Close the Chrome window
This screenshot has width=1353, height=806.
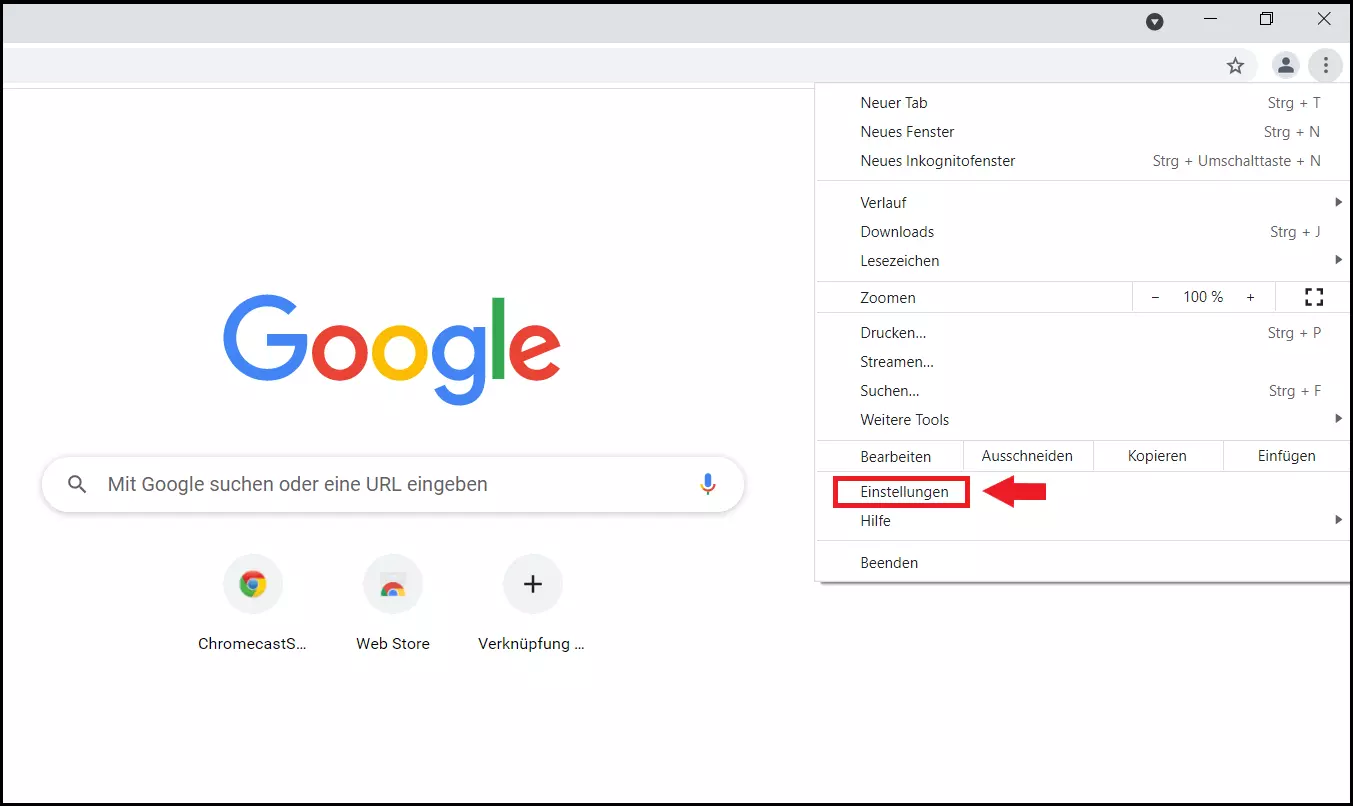(x=1323, y=20)
